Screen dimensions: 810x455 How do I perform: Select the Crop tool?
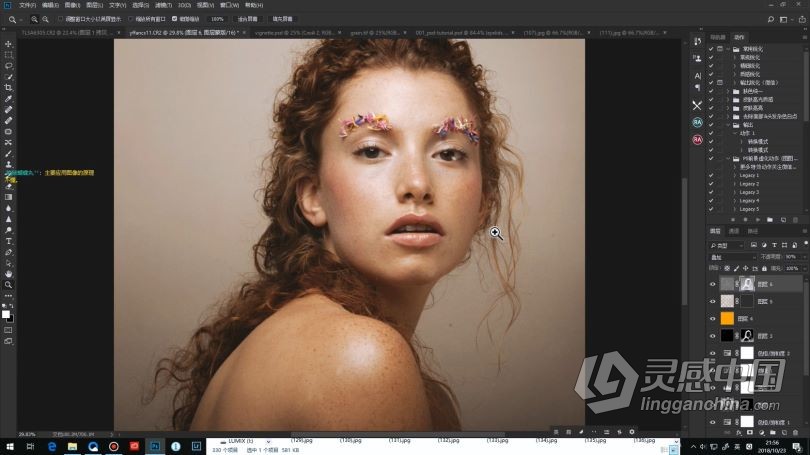pos(9,88)
